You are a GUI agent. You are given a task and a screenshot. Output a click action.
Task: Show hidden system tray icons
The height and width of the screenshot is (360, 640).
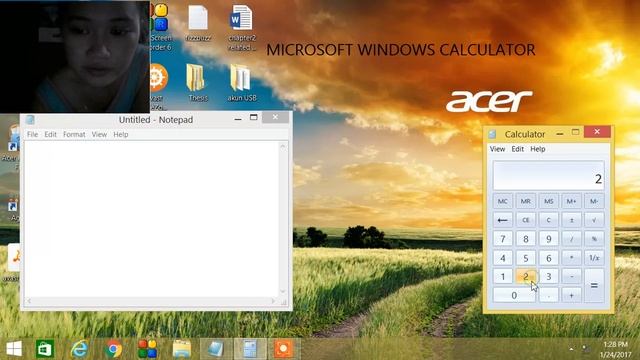571,349
